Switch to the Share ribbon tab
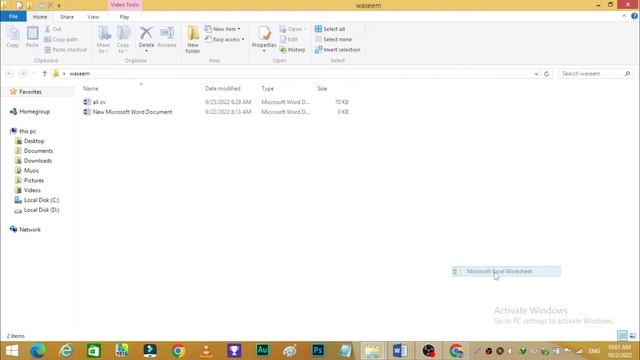The image size is (640, 360). click(67, 17)
